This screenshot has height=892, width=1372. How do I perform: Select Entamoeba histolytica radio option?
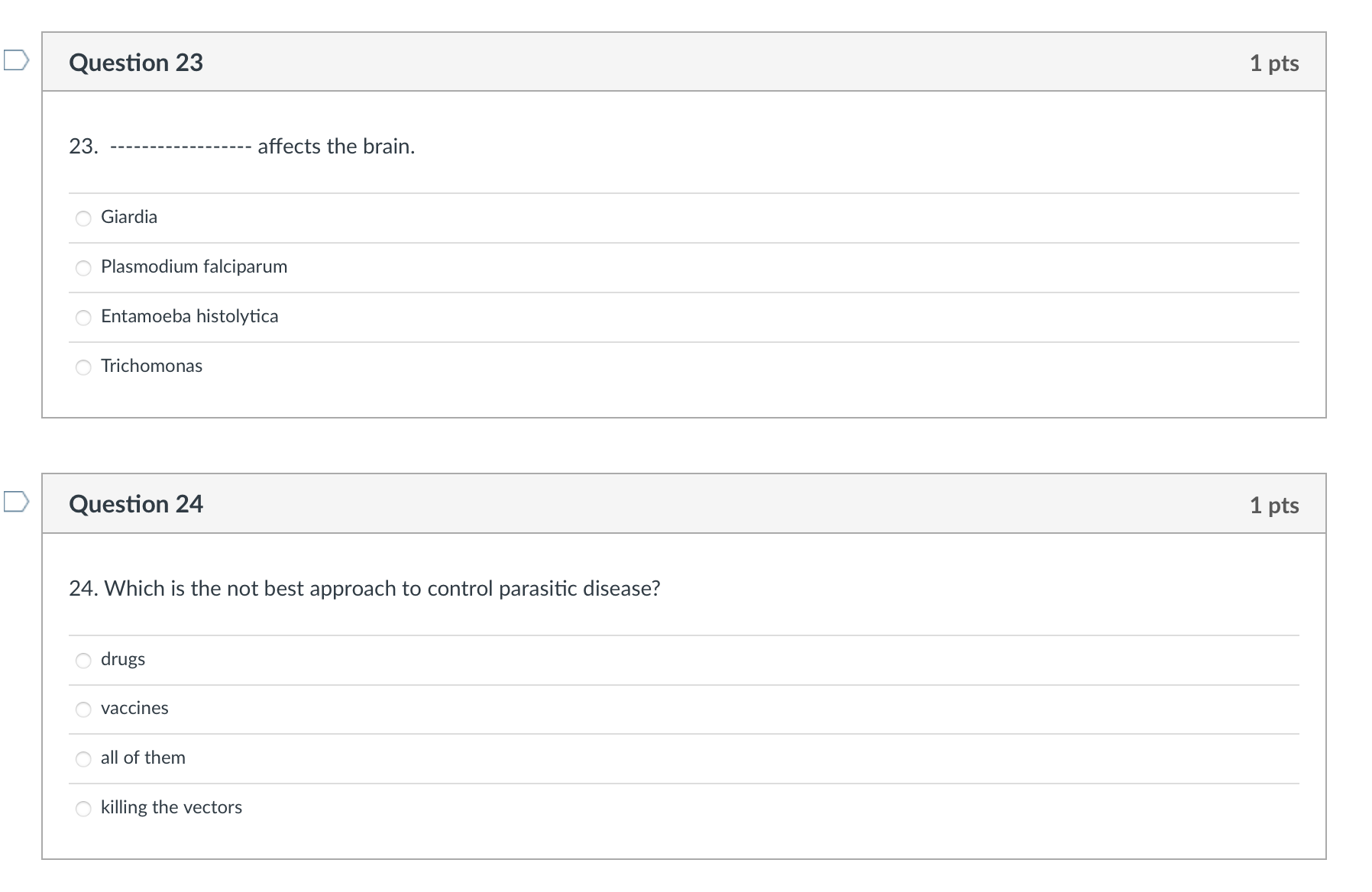click(83, 318)
